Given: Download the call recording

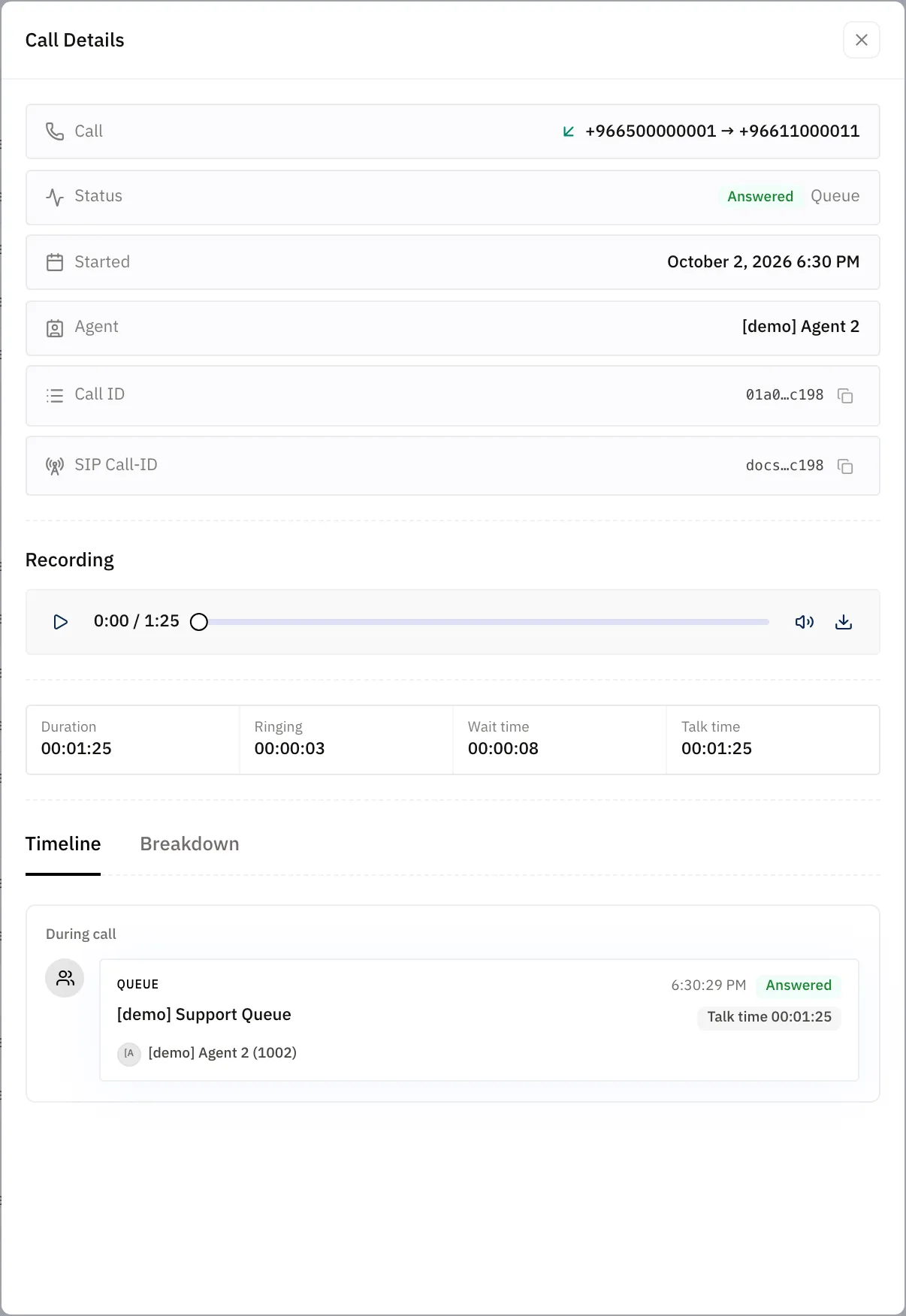Looking at the screenshot, I should (844, 622).
